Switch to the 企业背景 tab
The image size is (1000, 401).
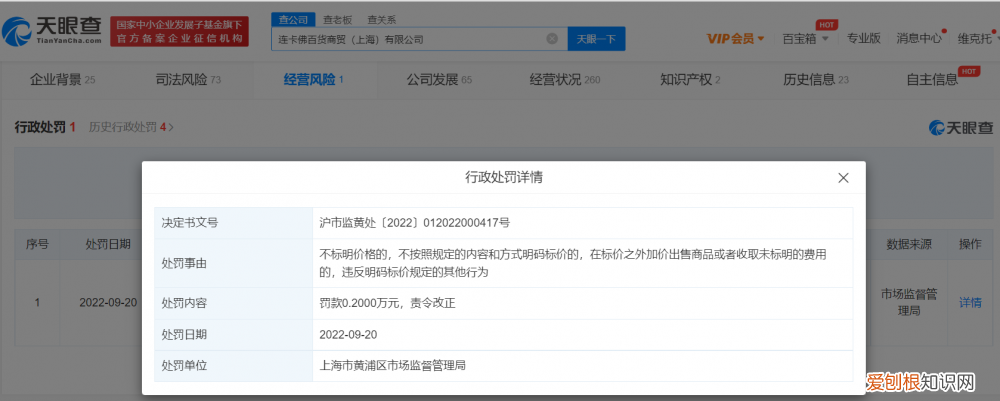tap(62, 80)
